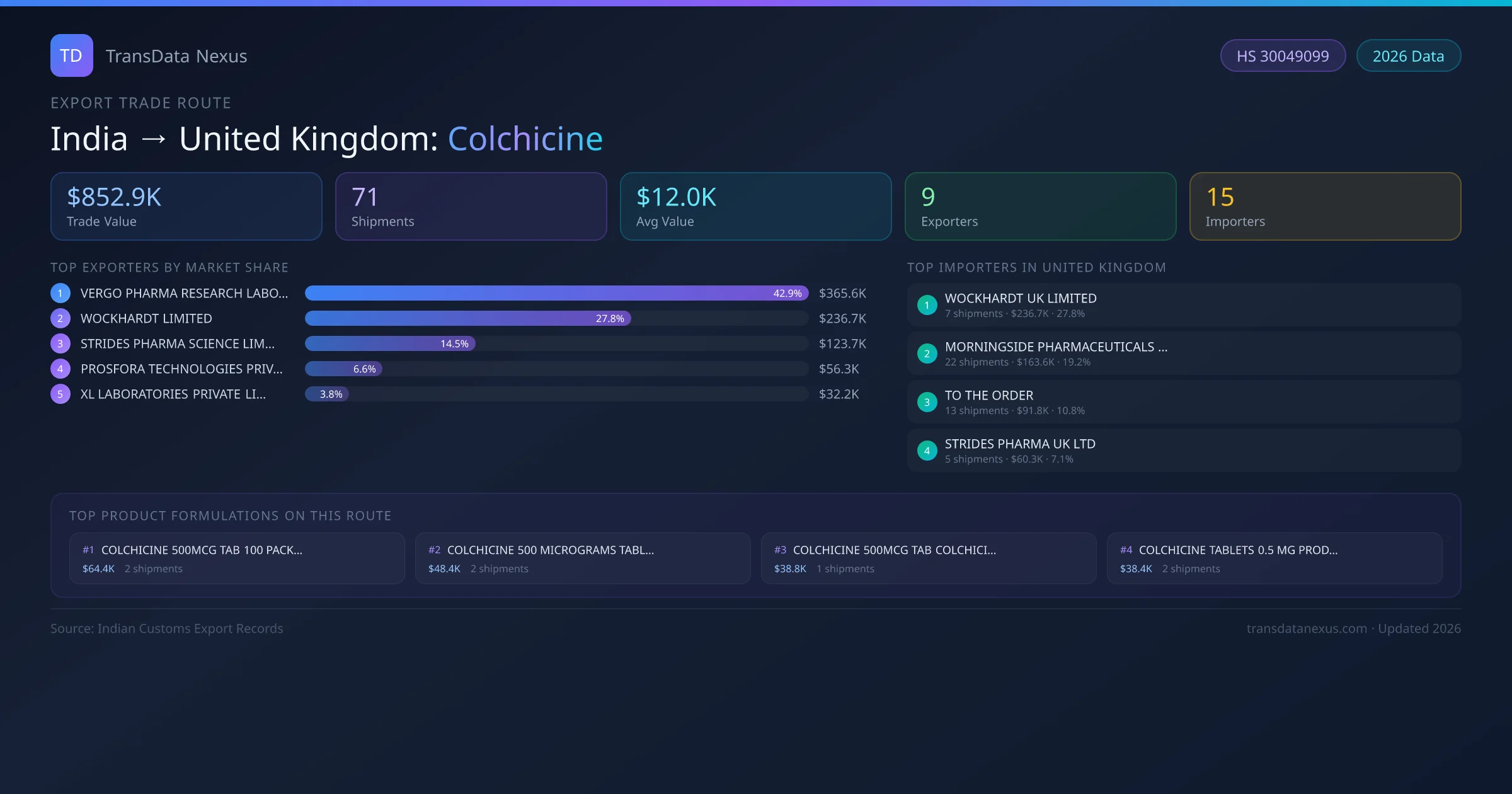Open the $852.9K Trade Value card

(186, 206)
